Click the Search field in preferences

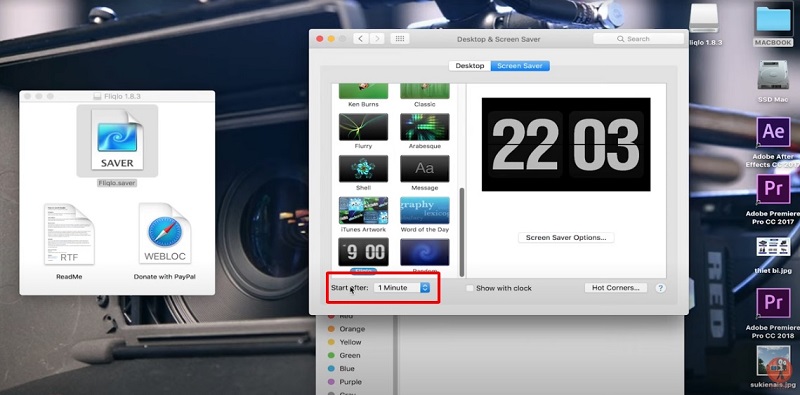(638, 39)
